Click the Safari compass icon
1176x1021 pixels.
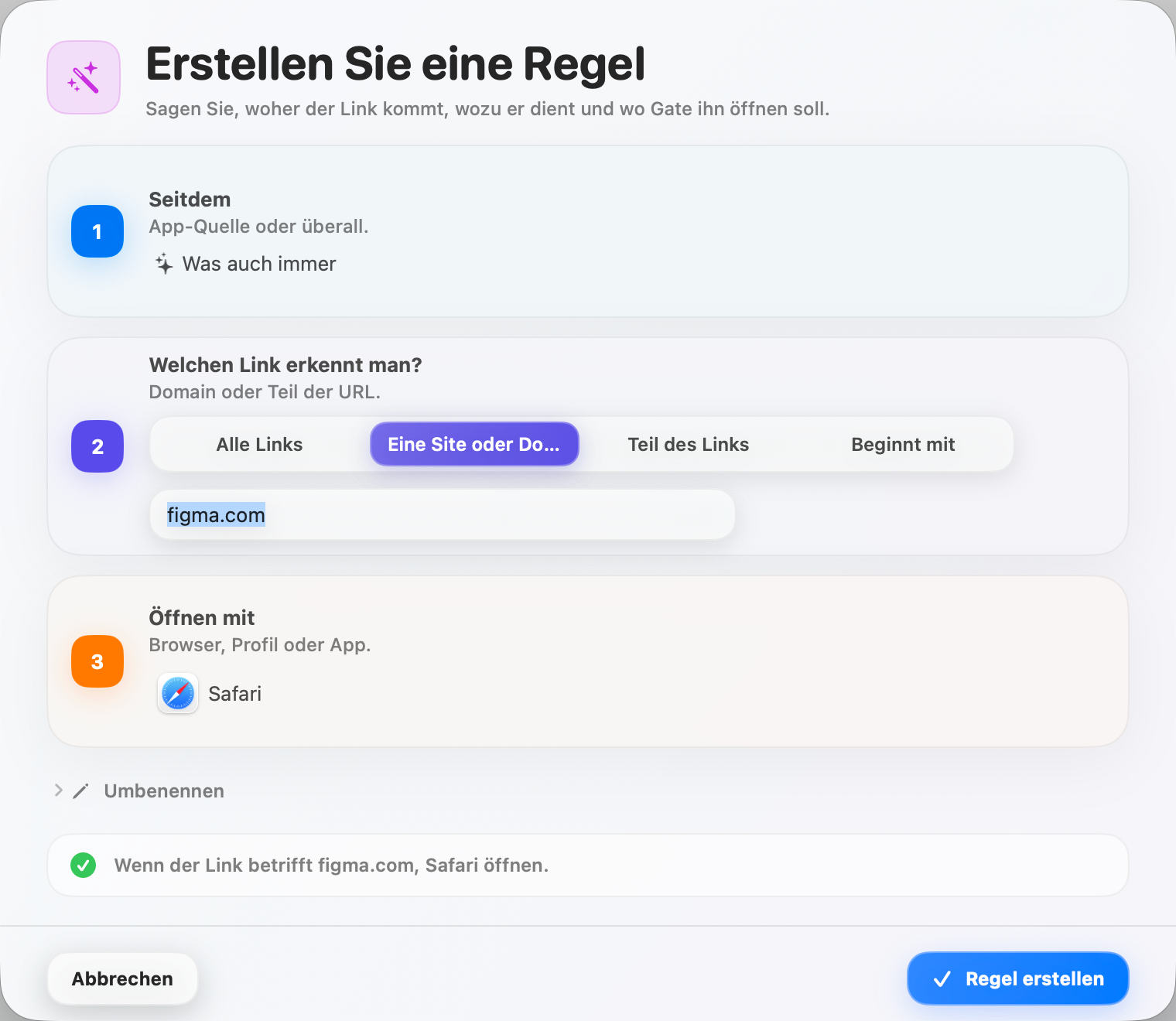click(x=178, y=693)
